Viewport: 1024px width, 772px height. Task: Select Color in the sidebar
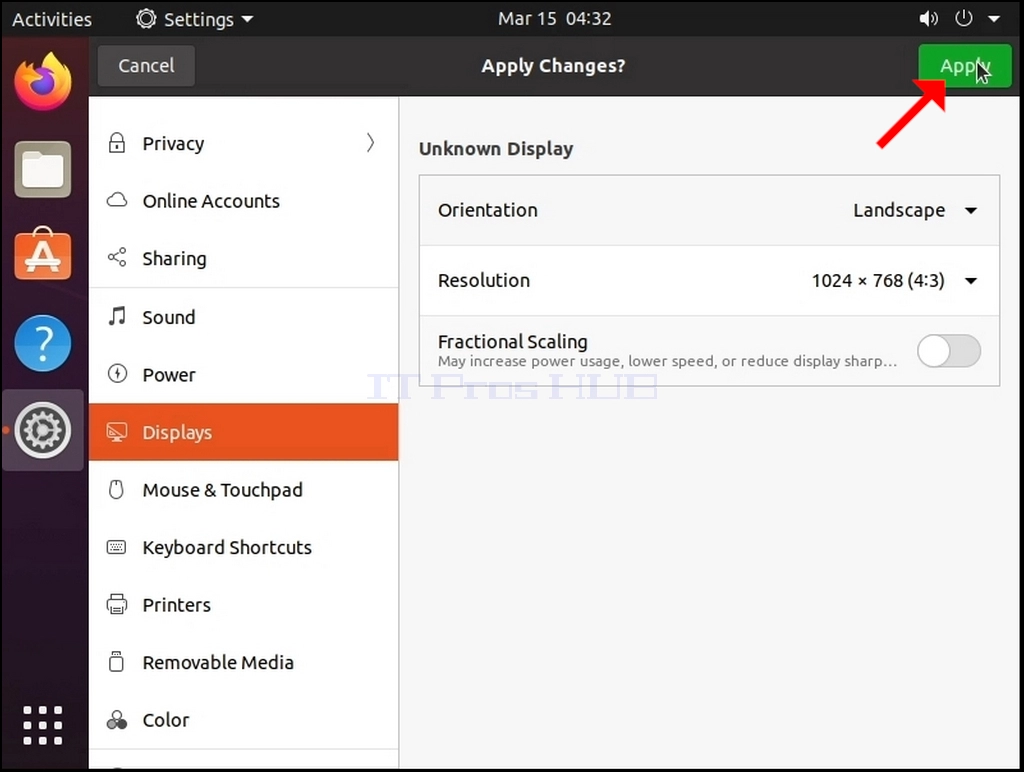coord(244,719)
